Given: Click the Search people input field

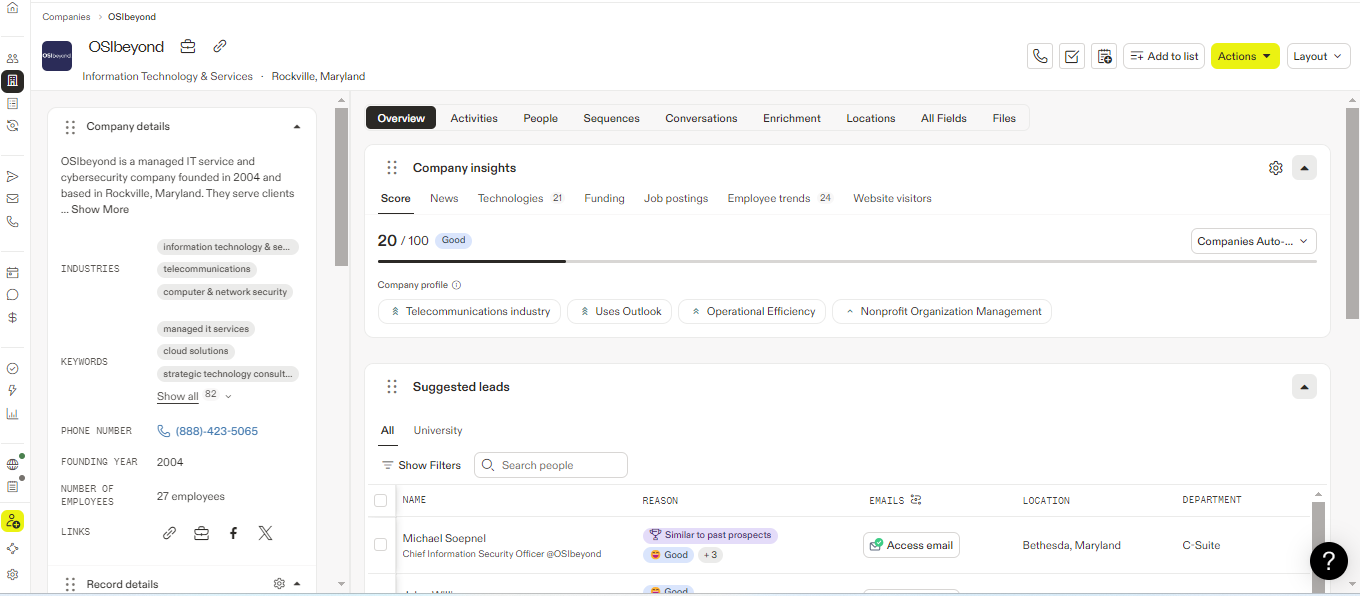Looking at the screenshot, I should click(x=560, y=465).
